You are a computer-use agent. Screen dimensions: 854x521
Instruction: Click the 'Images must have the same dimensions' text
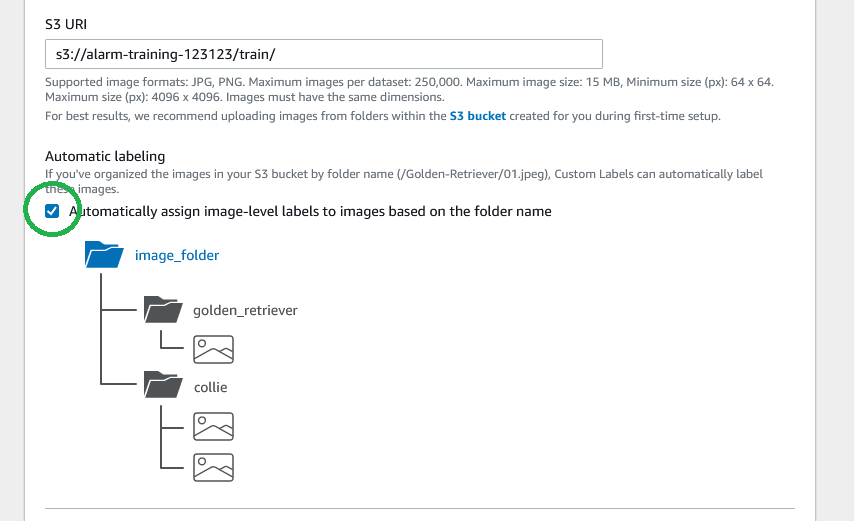[x=335, y=97]
